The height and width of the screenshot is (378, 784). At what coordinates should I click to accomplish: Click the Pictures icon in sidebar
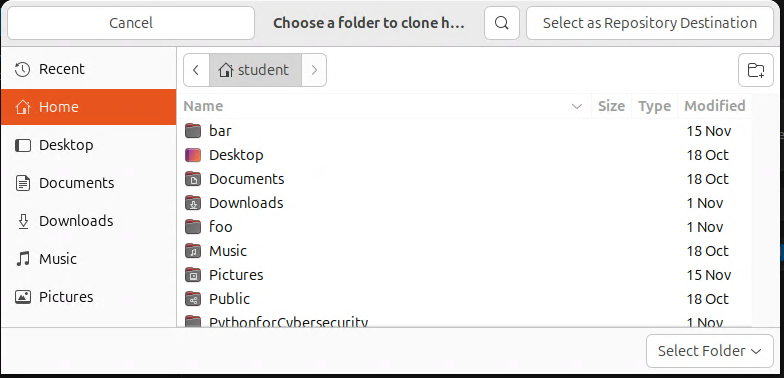coord(22,297)
